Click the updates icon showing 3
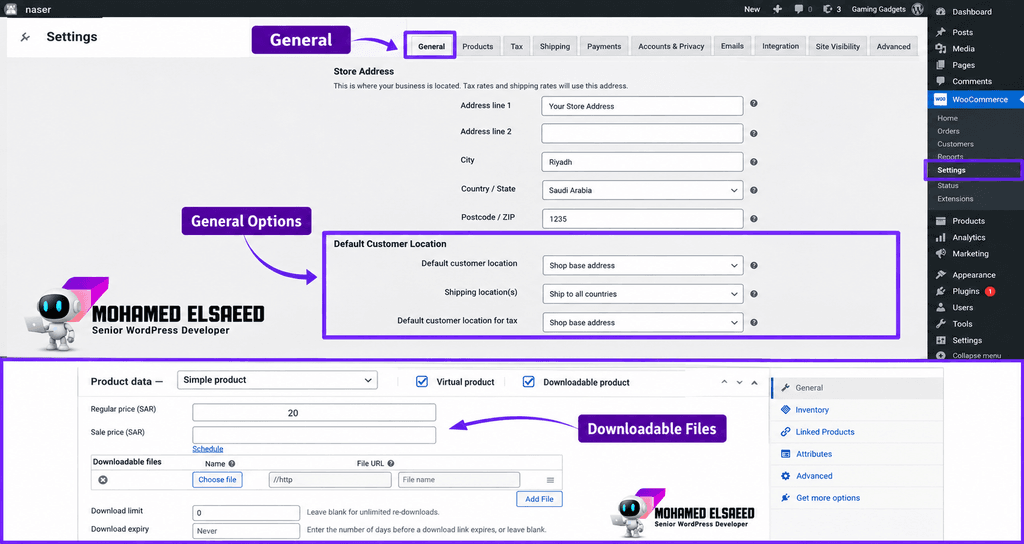 pos(827,9)
